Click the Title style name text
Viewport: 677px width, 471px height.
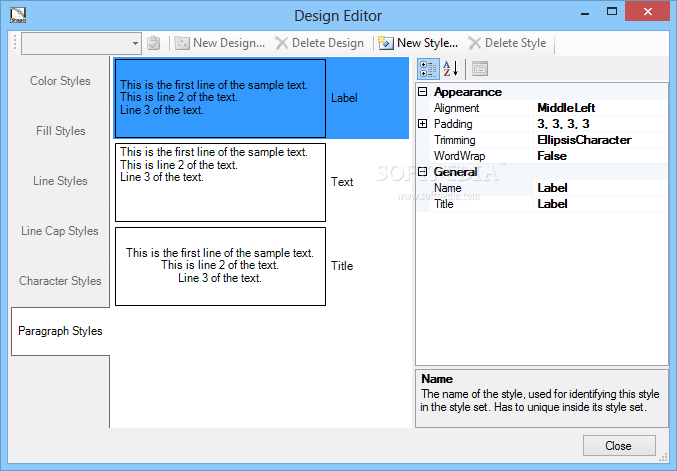342,266
